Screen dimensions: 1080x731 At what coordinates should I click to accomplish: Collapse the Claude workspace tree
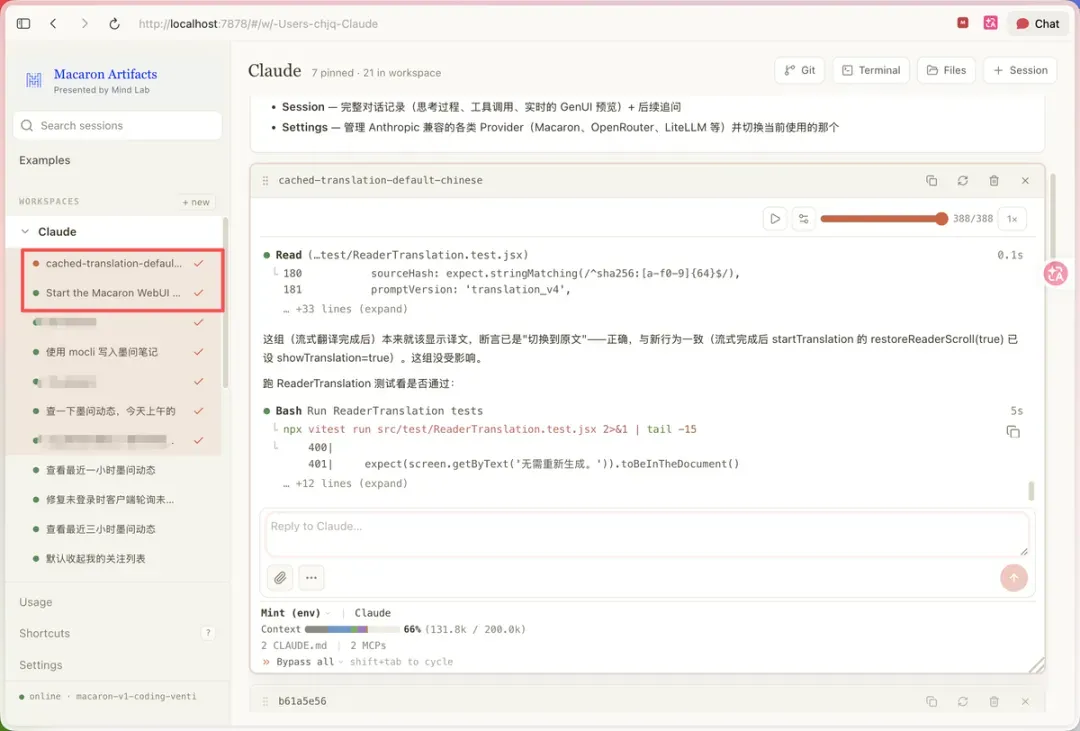point(25,231)
